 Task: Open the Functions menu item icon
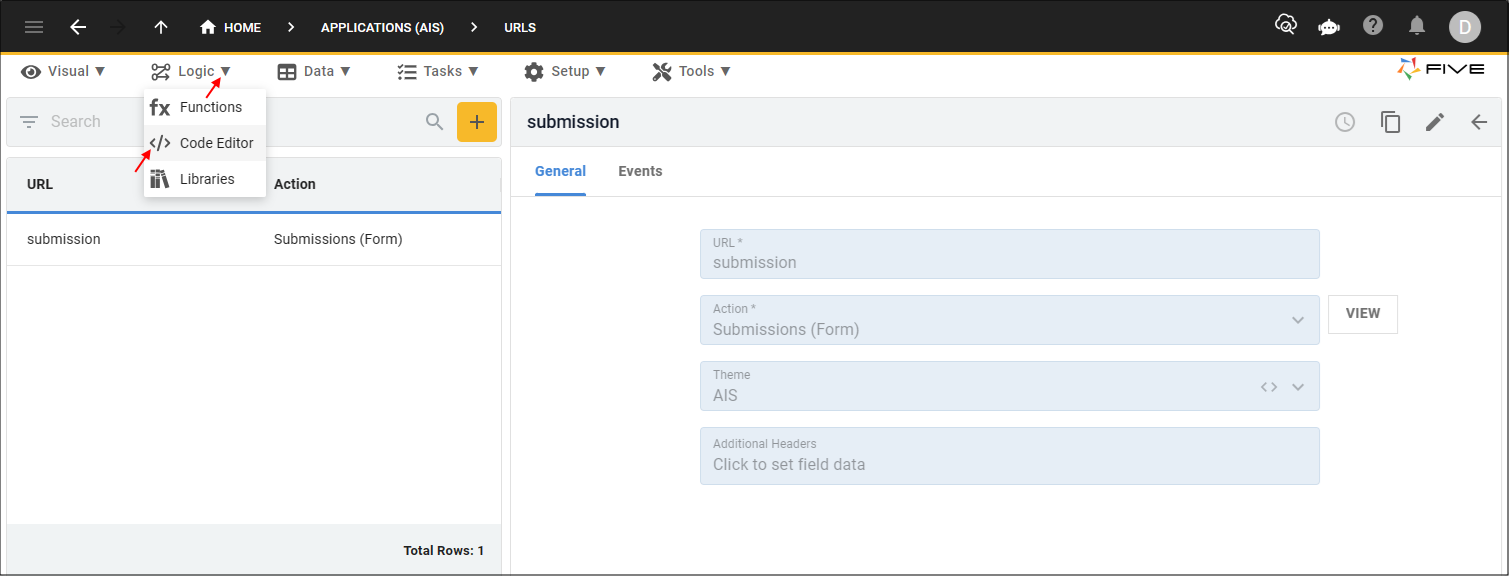161,107
